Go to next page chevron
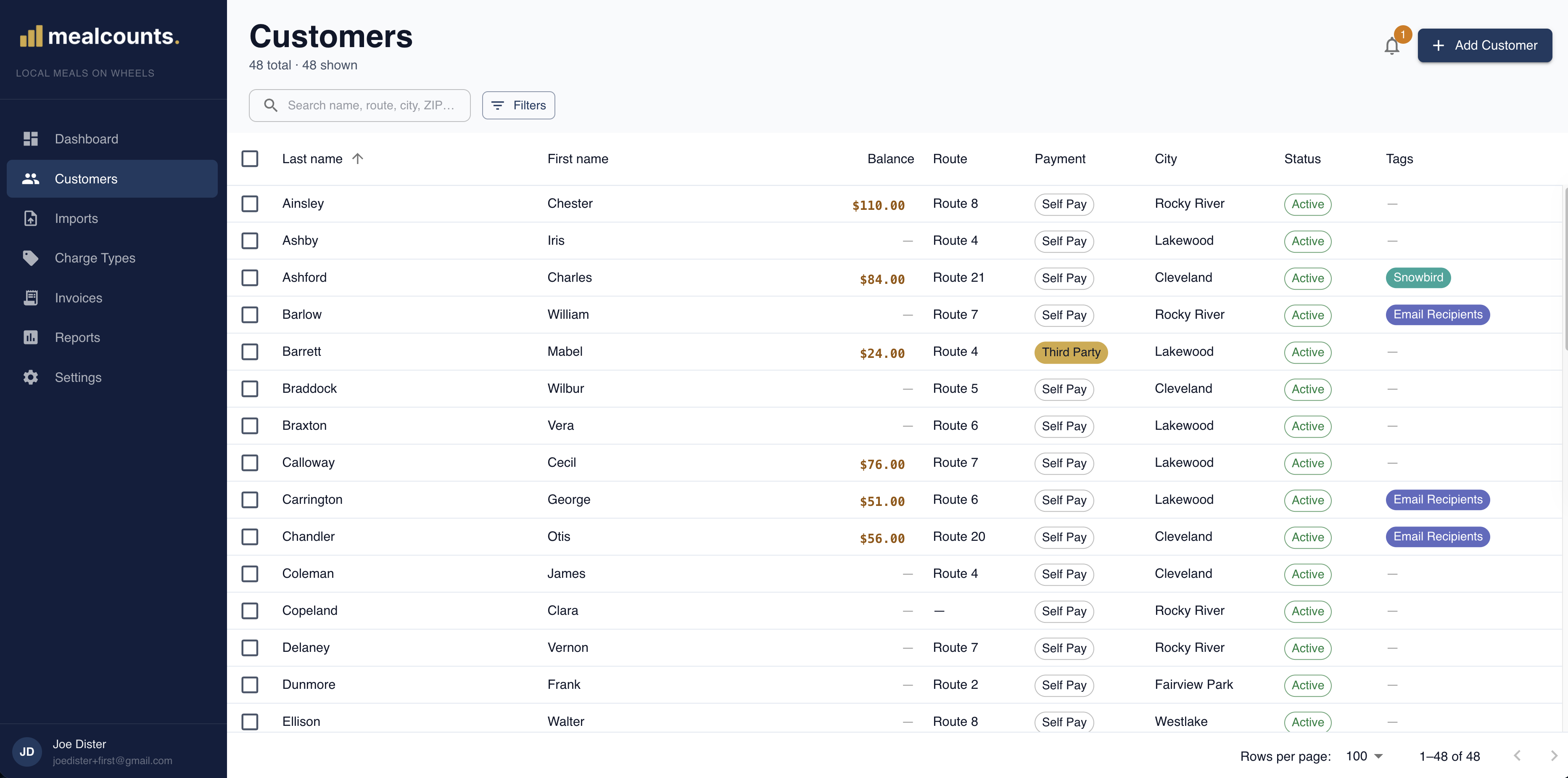1568x778 pixels. click(1553, 755)
